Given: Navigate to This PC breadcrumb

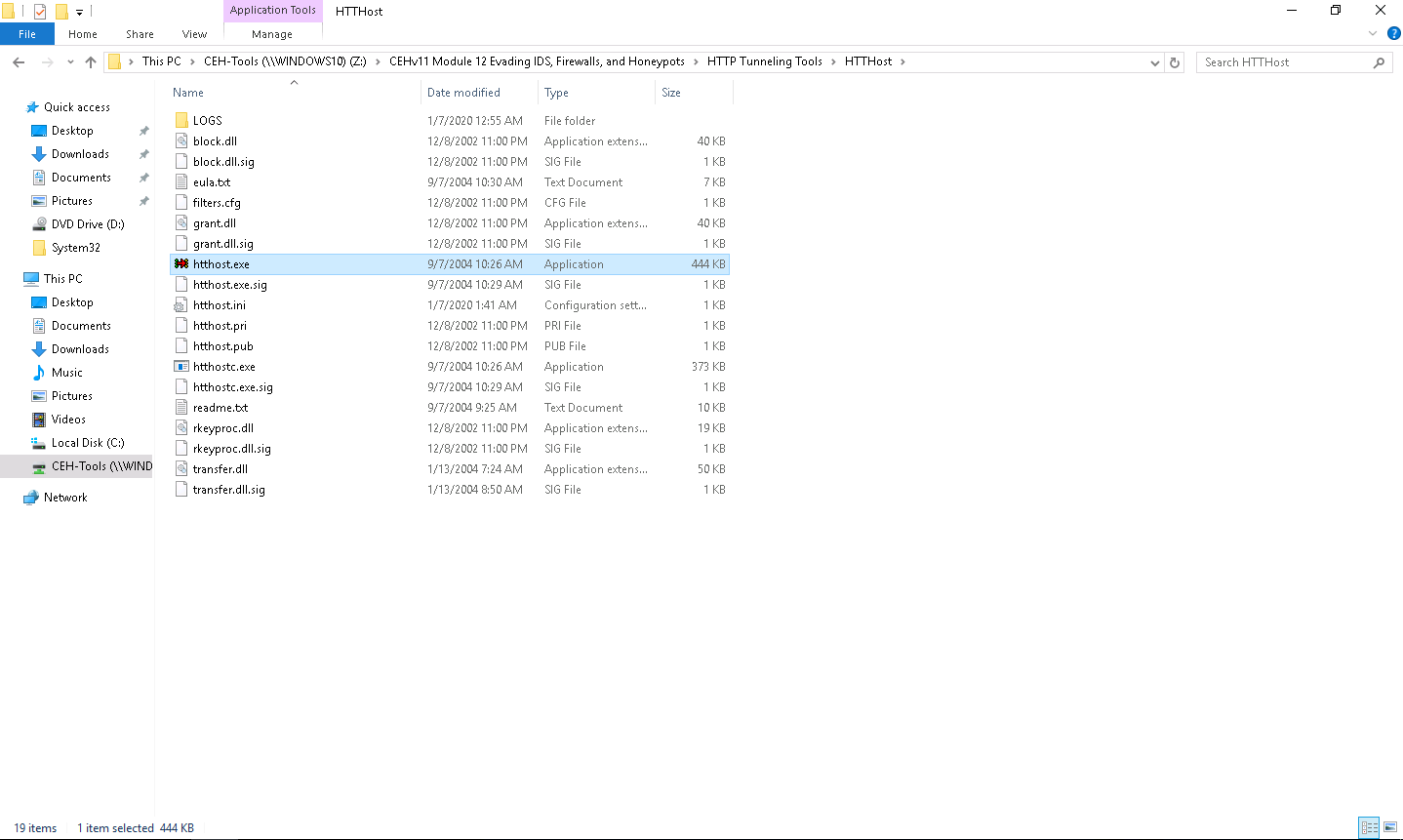Looking at the screenshot, I should [162, 61].
